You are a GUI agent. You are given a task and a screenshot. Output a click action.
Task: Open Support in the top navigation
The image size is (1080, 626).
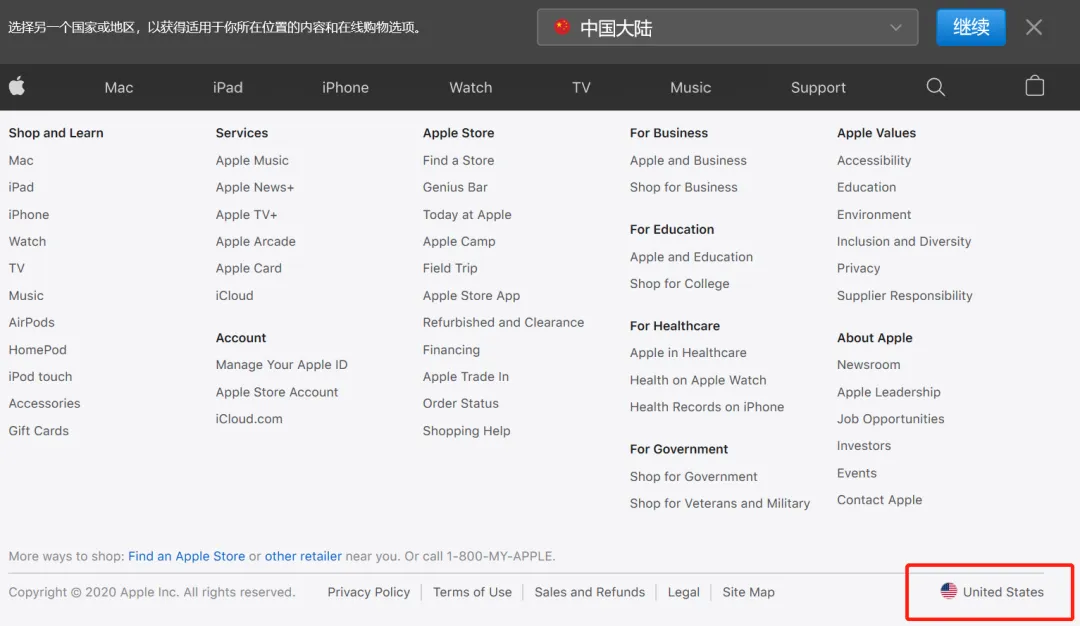pos(818,87)
